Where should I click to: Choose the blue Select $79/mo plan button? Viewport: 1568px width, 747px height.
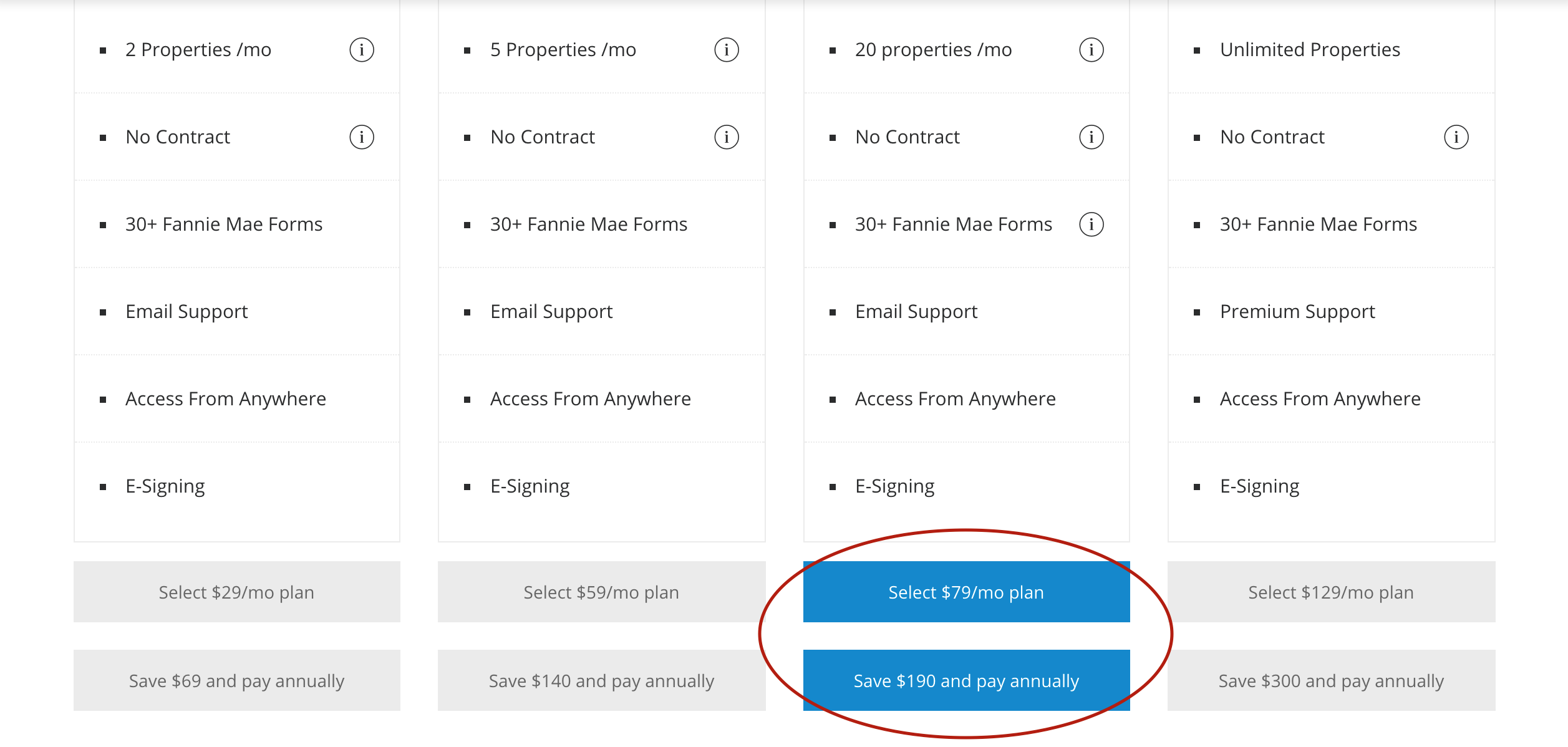click(x=967, y=592)
